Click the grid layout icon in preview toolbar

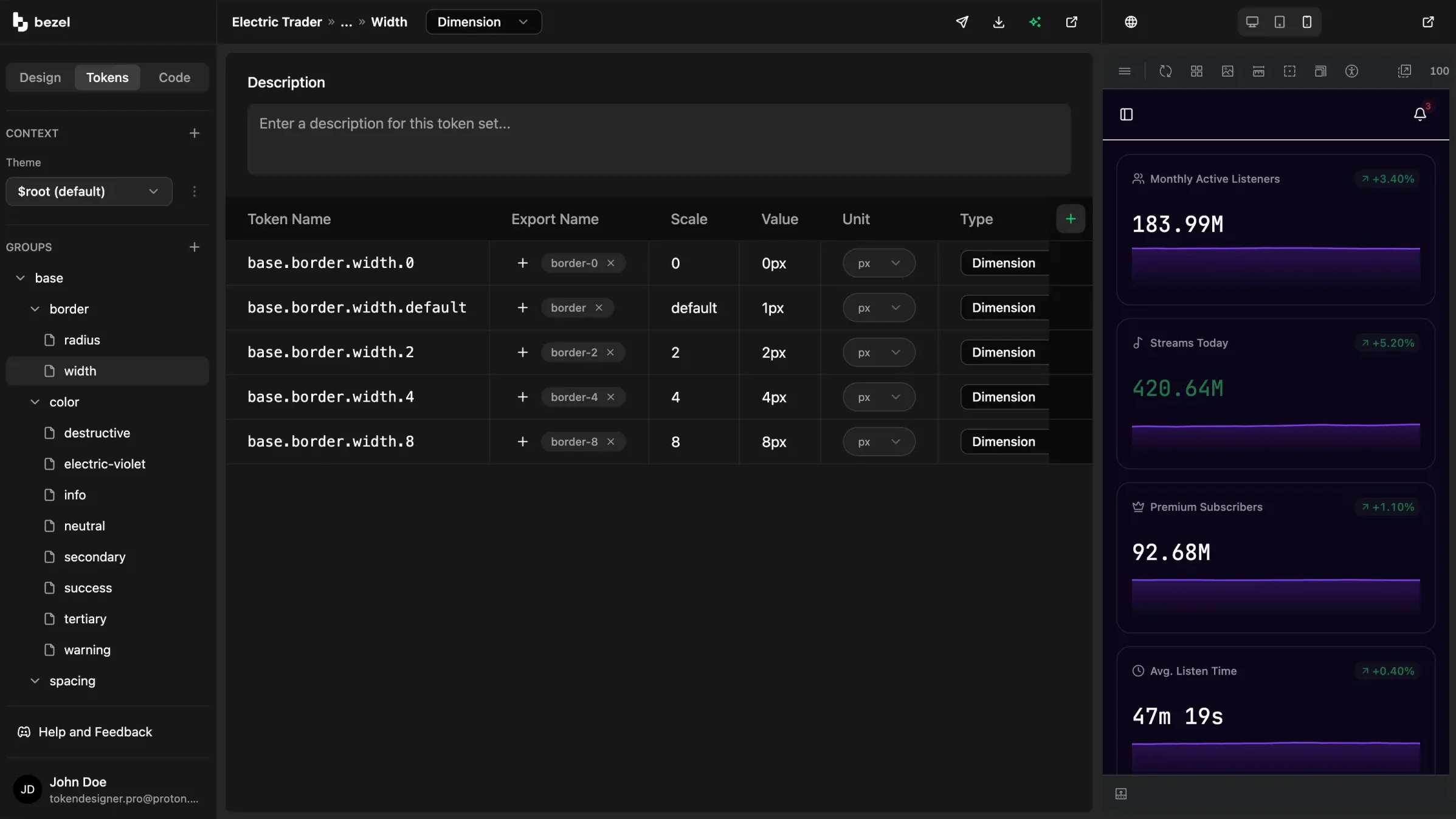pyautogui.click(x=1196, y=71)
